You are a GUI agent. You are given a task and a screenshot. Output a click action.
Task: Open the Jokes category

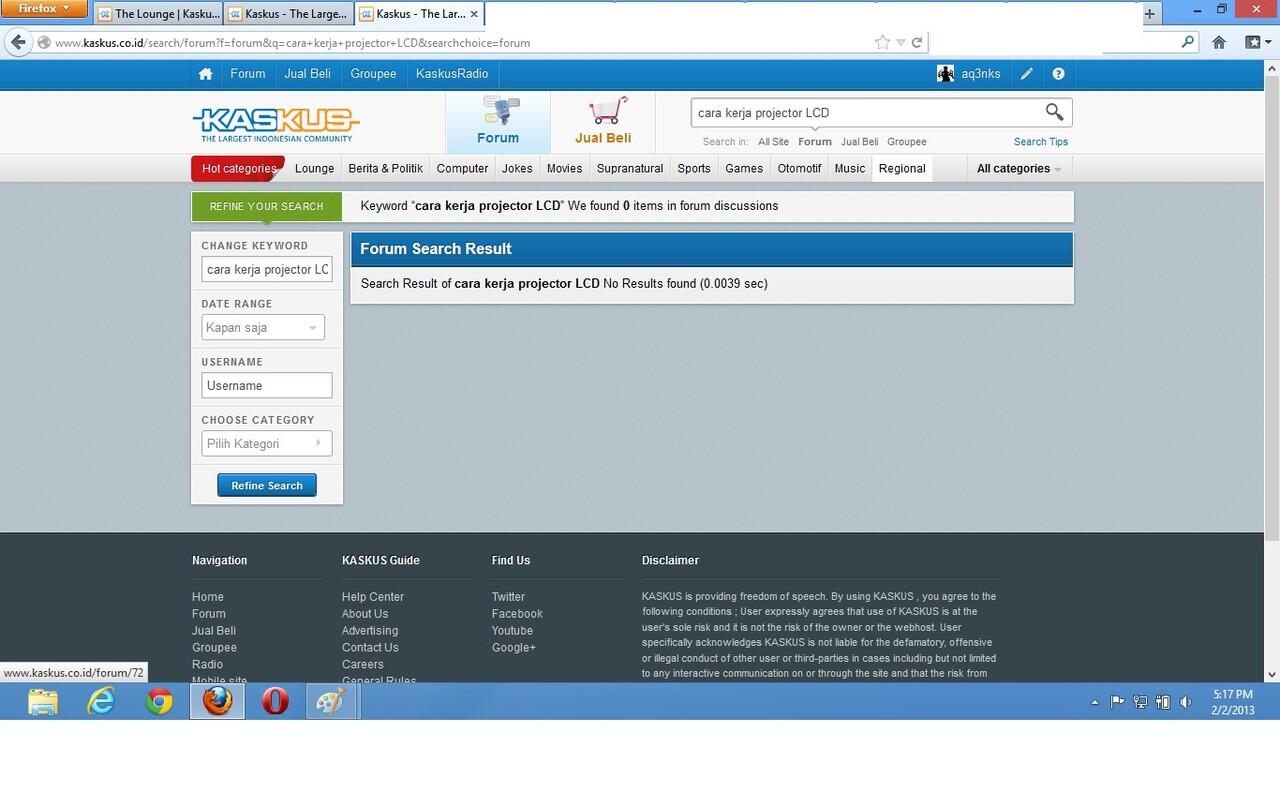[517, 168]
